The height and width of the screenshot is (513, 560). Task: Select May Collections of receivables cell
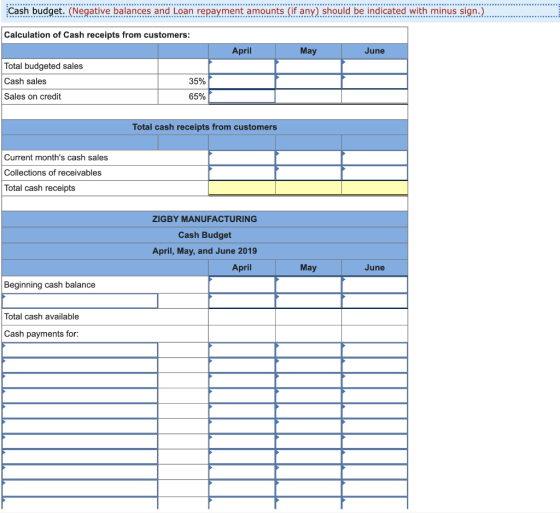pyautogui.click(x=308, y=173)
